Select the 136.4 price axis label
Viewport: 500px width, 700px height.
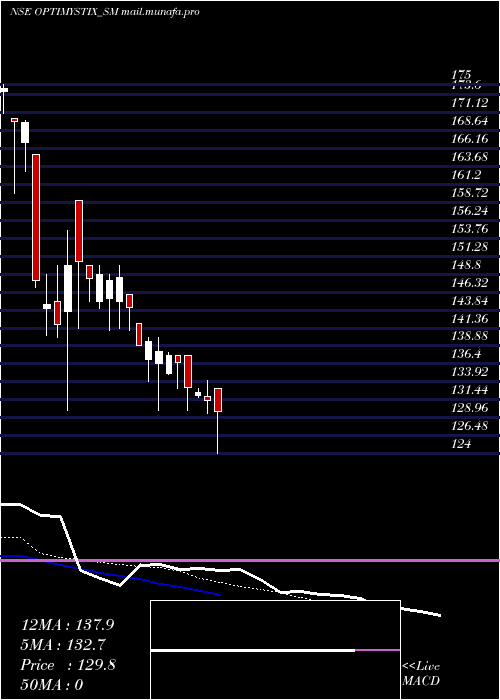(x=466, y=354)
